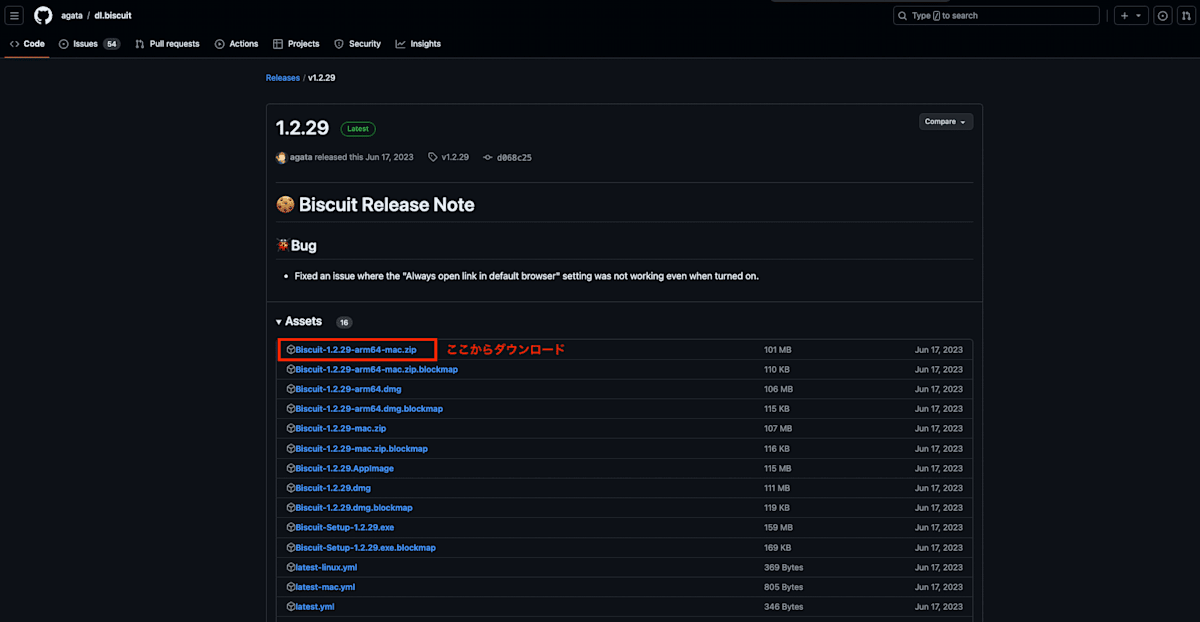Image resolution: width=1200 pixels, height=622 pixels.
Task: Open the hamburger navigation menu
Action: click(15, 16)
